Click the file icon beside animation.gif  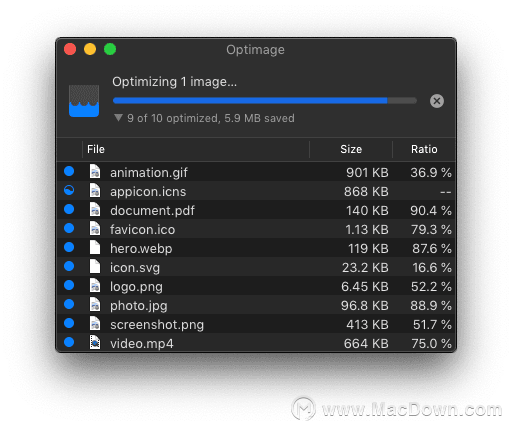click(x=95, y=171)
